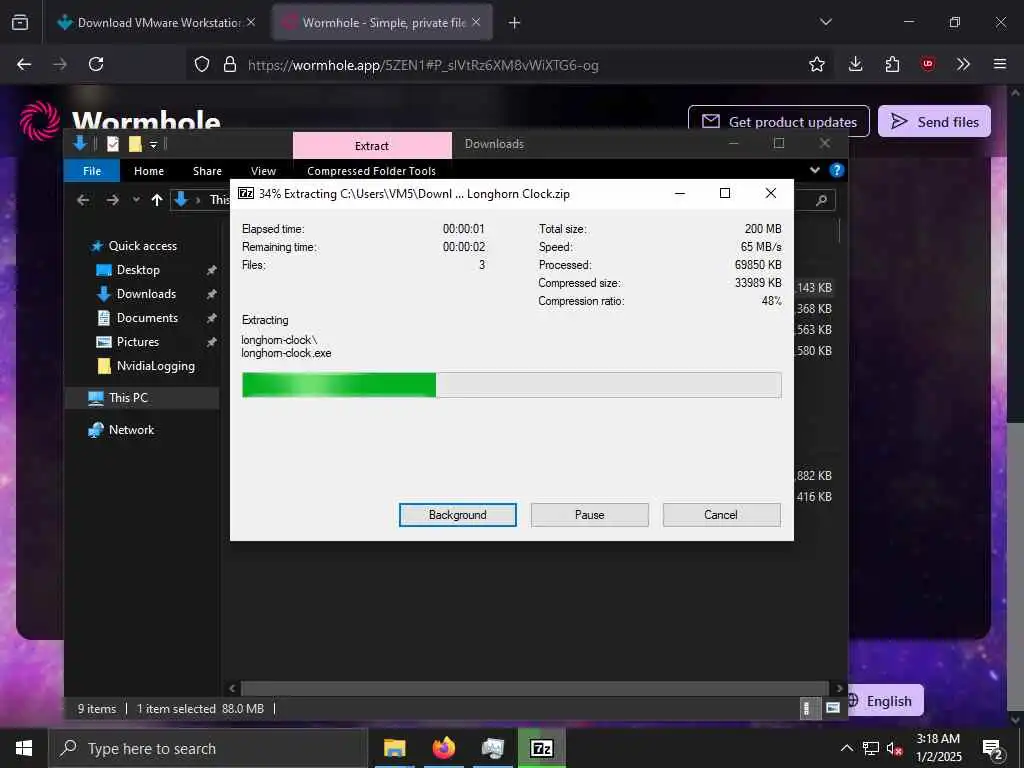
Task: Click Get product updates button
Action: (x=778, y=121)
